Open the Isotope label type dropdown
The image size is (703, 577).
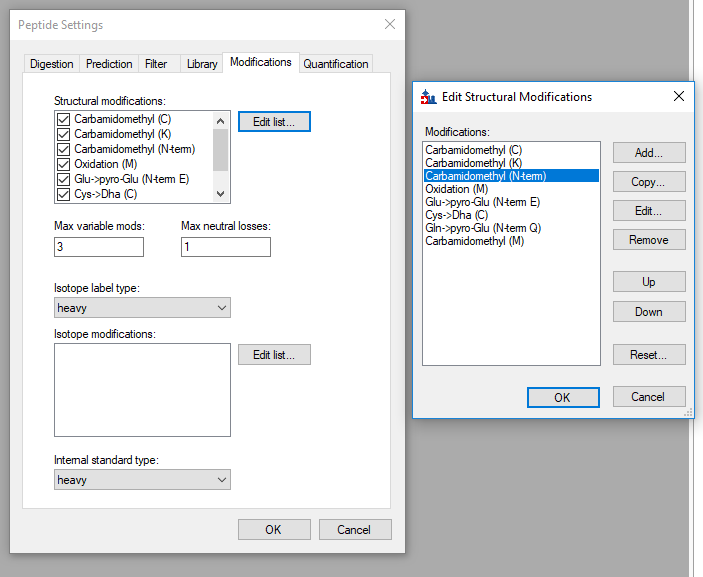(142, 308)
